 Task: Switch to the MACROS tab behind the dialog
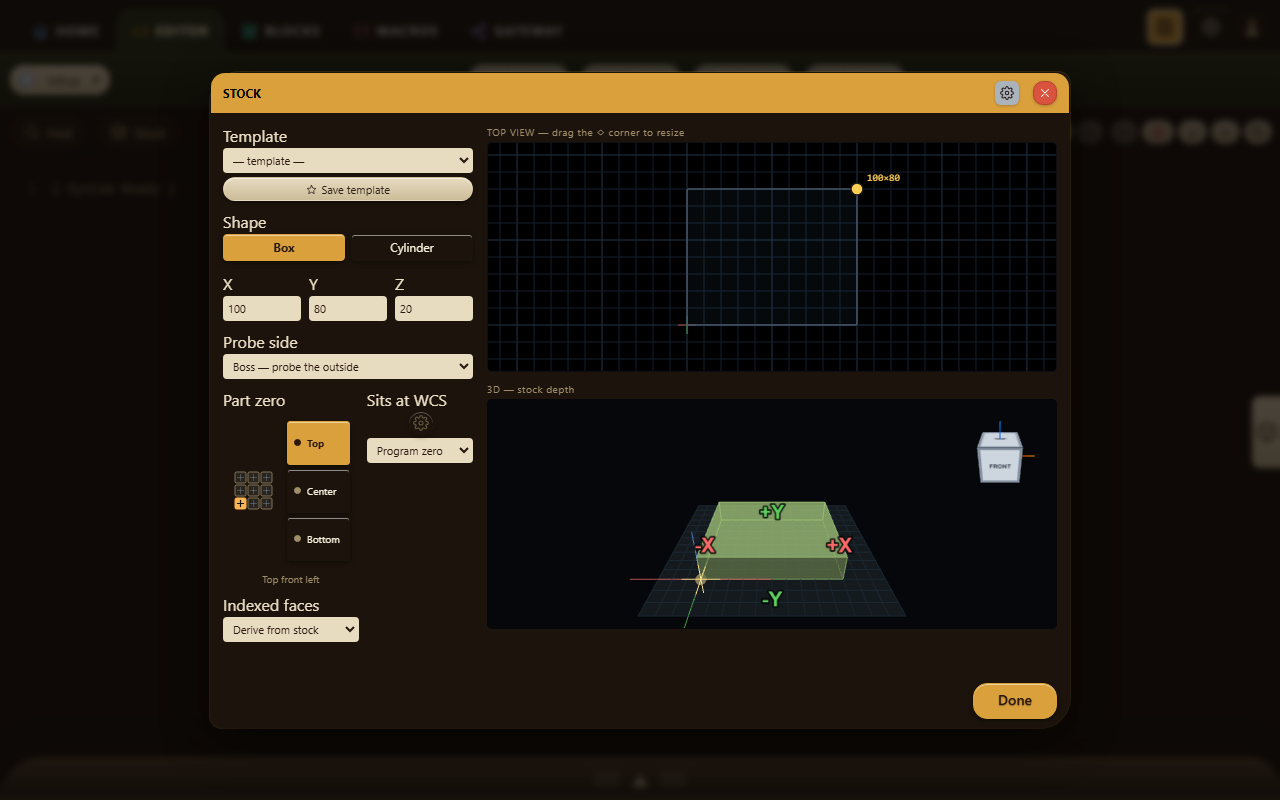click(x=395, y=31)
